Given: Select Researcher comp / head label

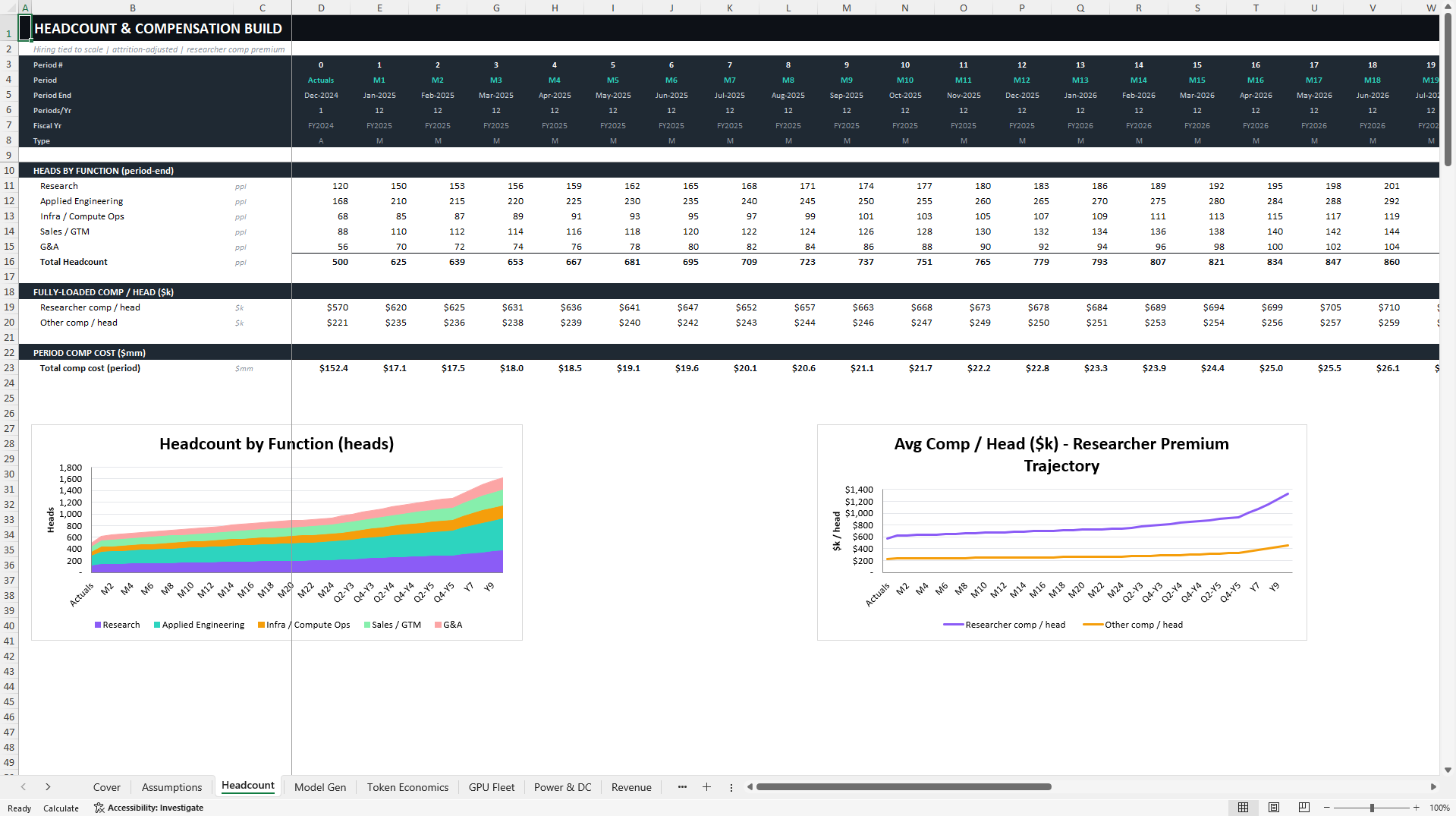Looking at the screenshot, I should coord(90,307).
